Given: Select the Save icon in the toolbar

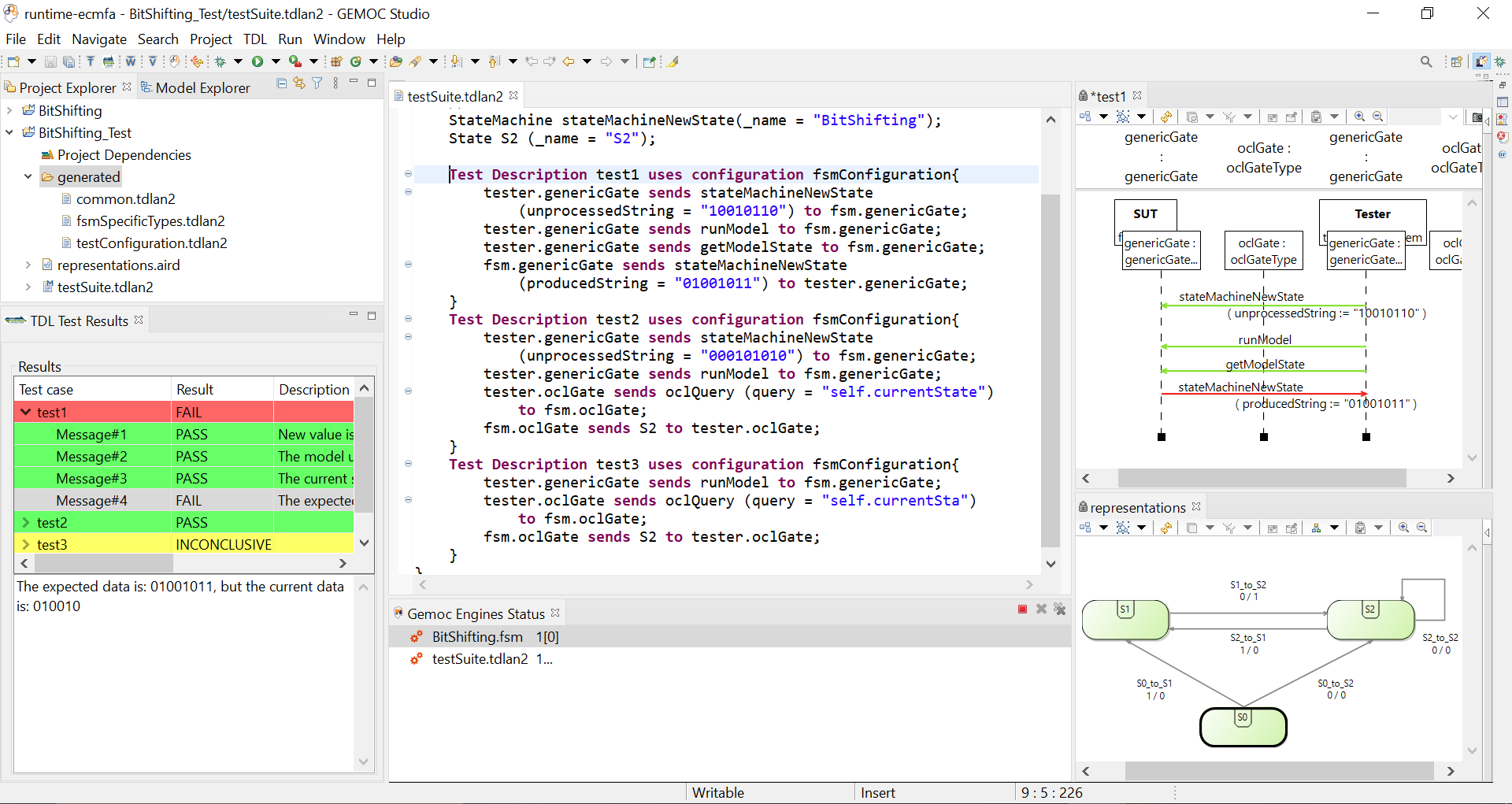Looking at the screenshot, I should coord(50,61).
